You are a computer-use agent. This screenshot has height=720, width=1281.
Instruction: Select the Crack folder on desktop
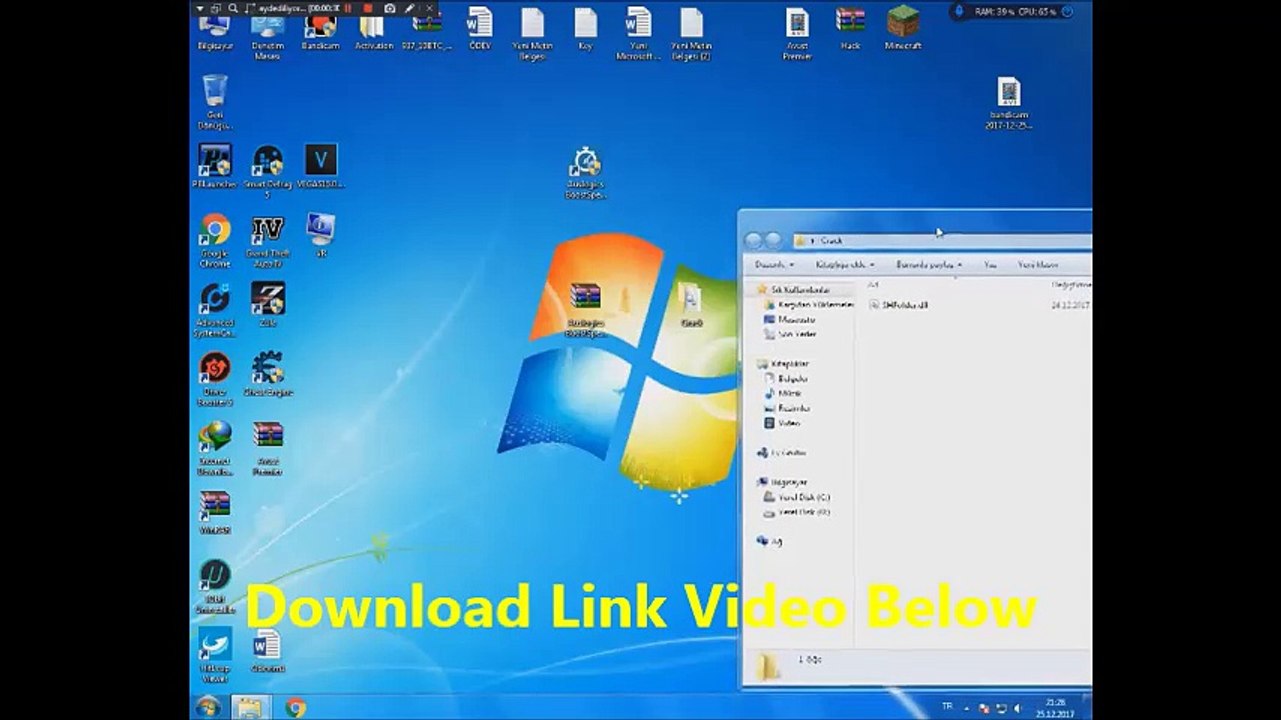(x=690, y=305)
